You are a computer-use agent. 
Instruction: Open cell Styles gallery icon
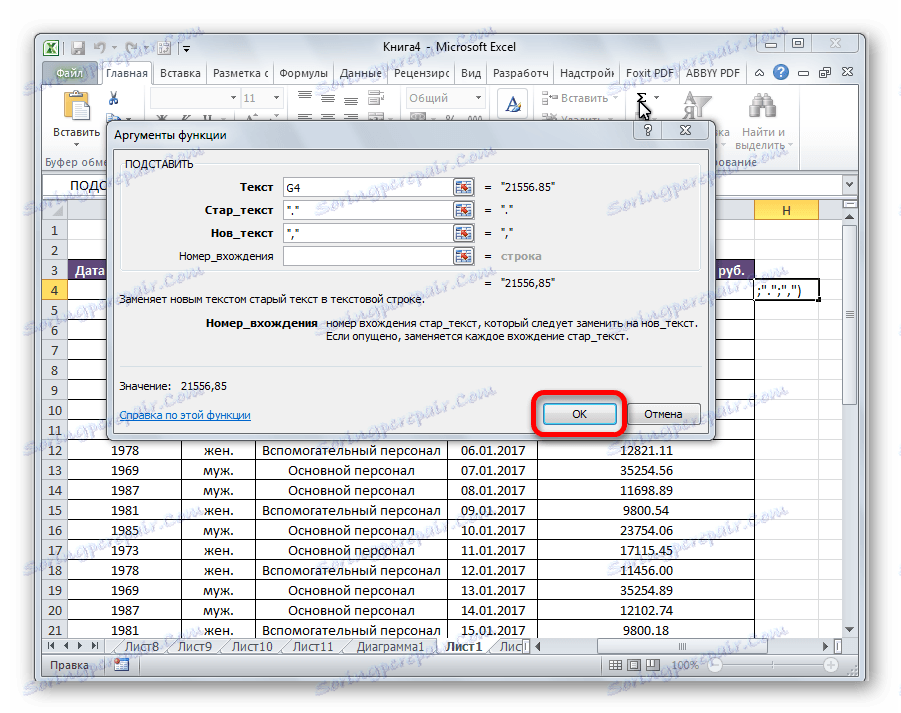tap(513, 105)
